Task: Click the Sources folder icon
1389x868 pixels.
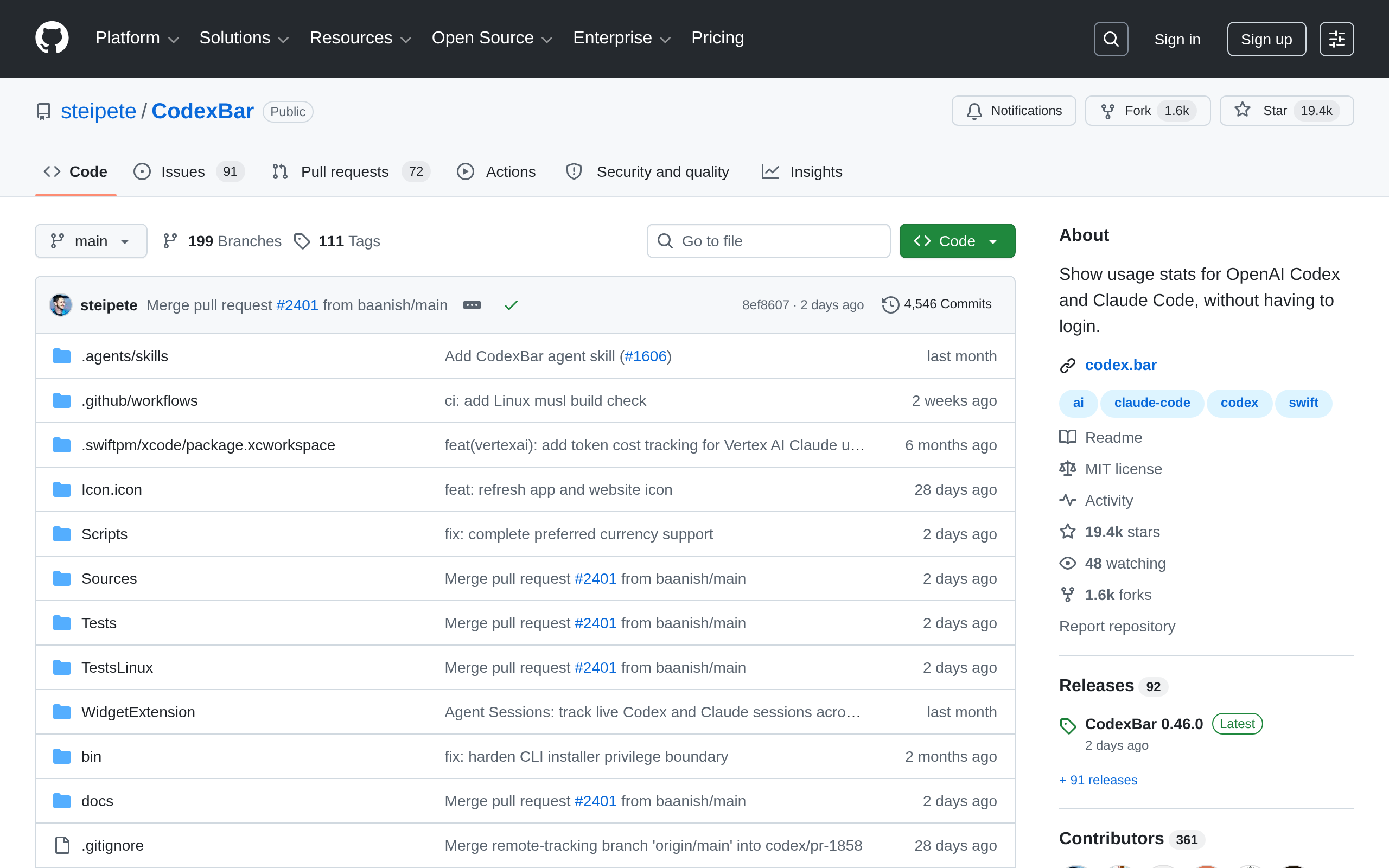Action: (x=62, y=579)
